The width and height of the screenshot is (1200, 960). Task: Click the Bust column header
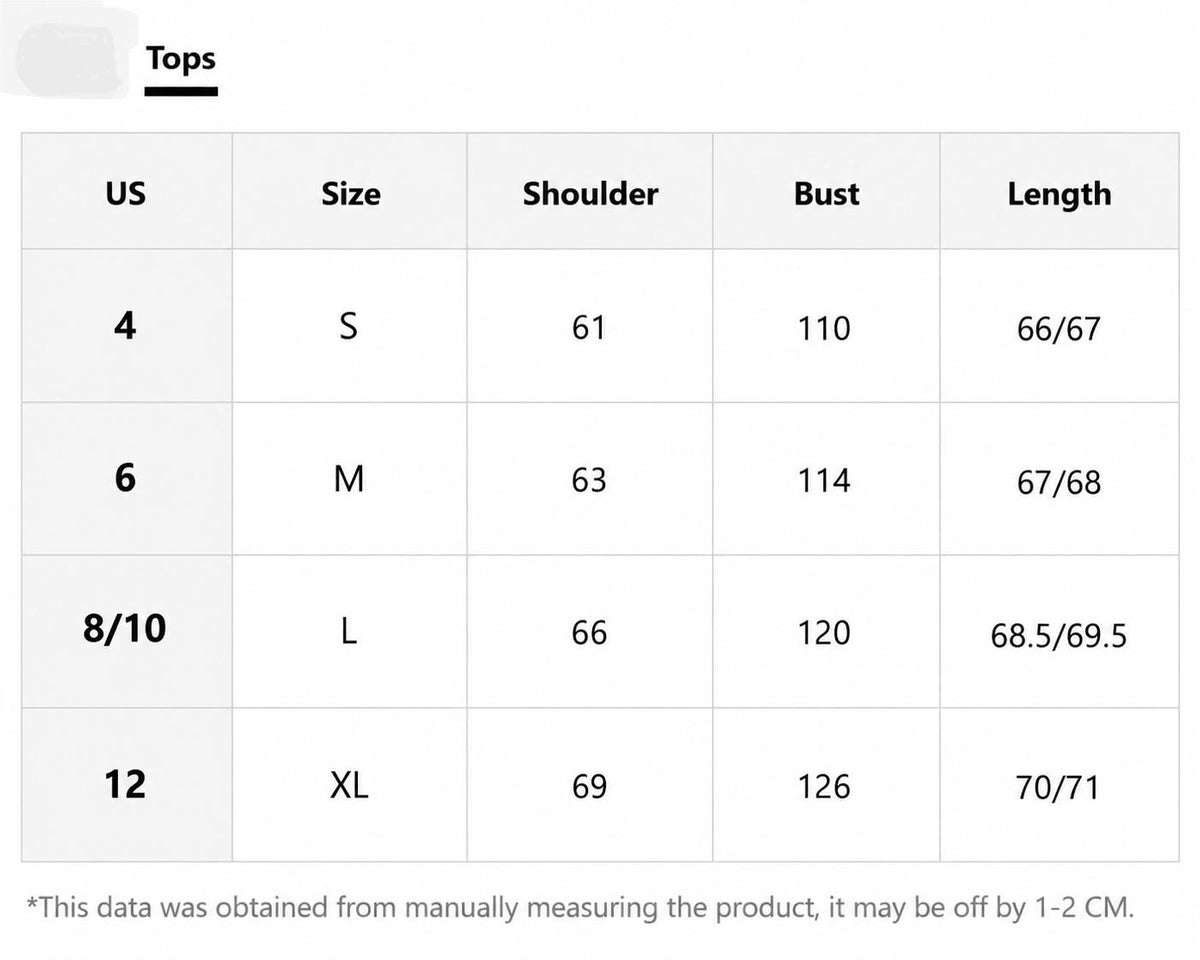point(826,192)
